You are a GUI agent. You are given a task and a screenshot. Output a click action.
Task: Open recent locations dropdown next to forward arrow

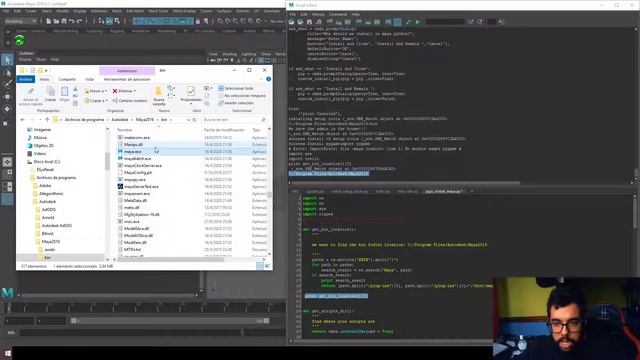(x=40, y=120)
